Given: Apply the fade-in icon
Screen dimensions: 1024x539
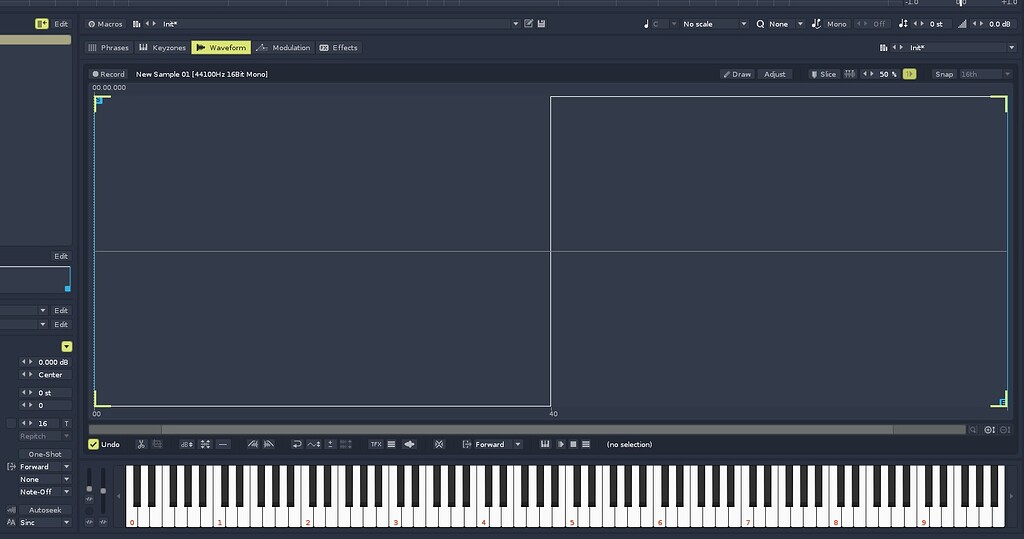Looking at the screenshot, I should pyautogui.click(x=253, y=444).
